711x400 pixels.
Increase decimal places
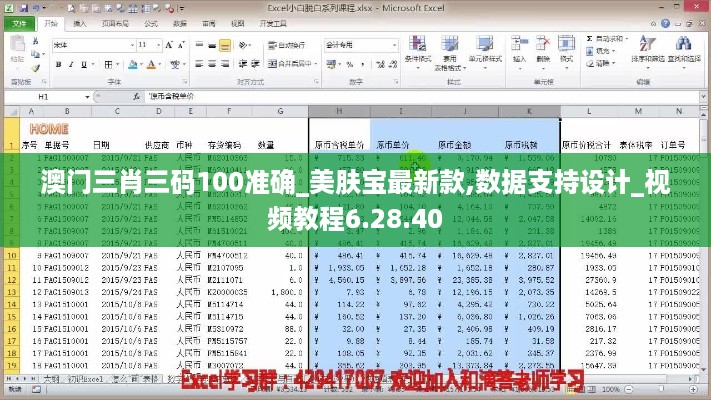[380, 64]
